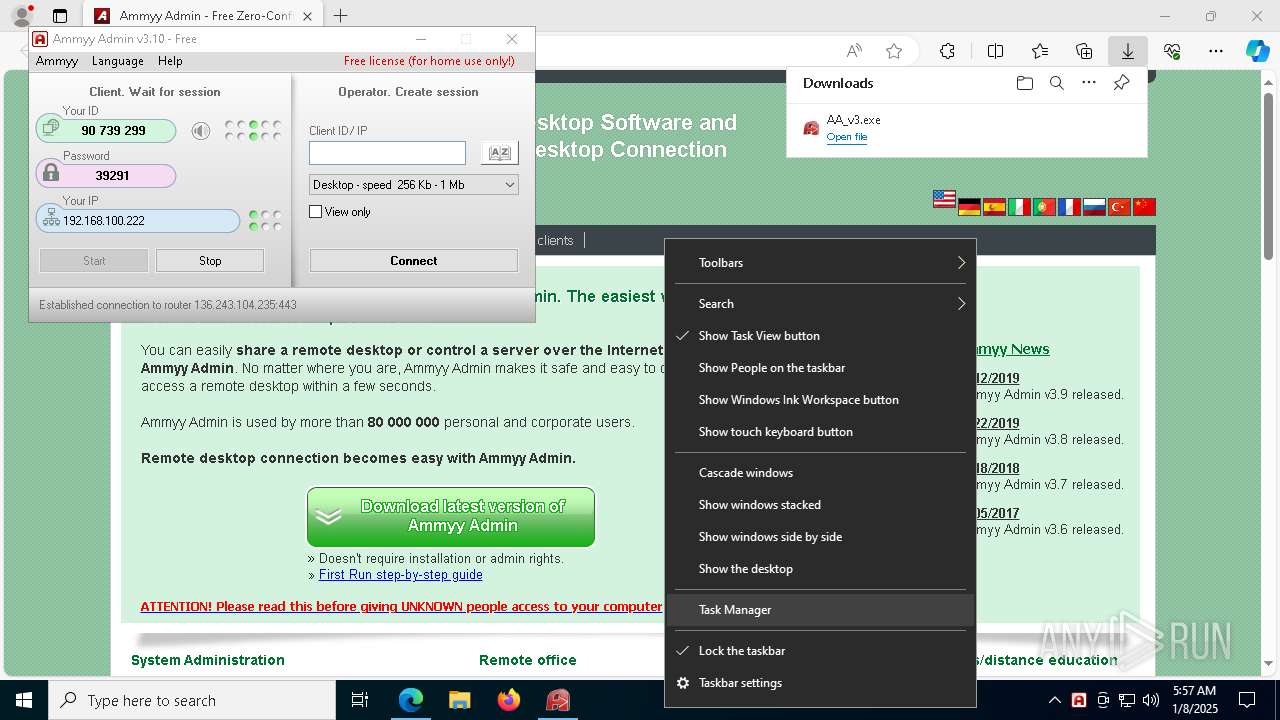Open Windows Start menu
The width and height of the screenshot is (1280, 720).
tap(24, 700)
